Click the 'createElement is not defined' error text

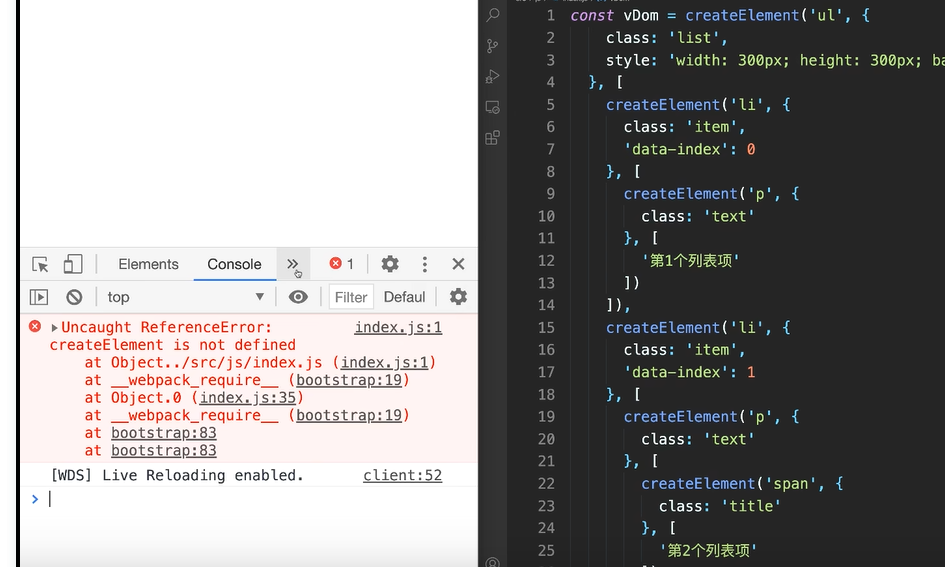click(173, 345)
